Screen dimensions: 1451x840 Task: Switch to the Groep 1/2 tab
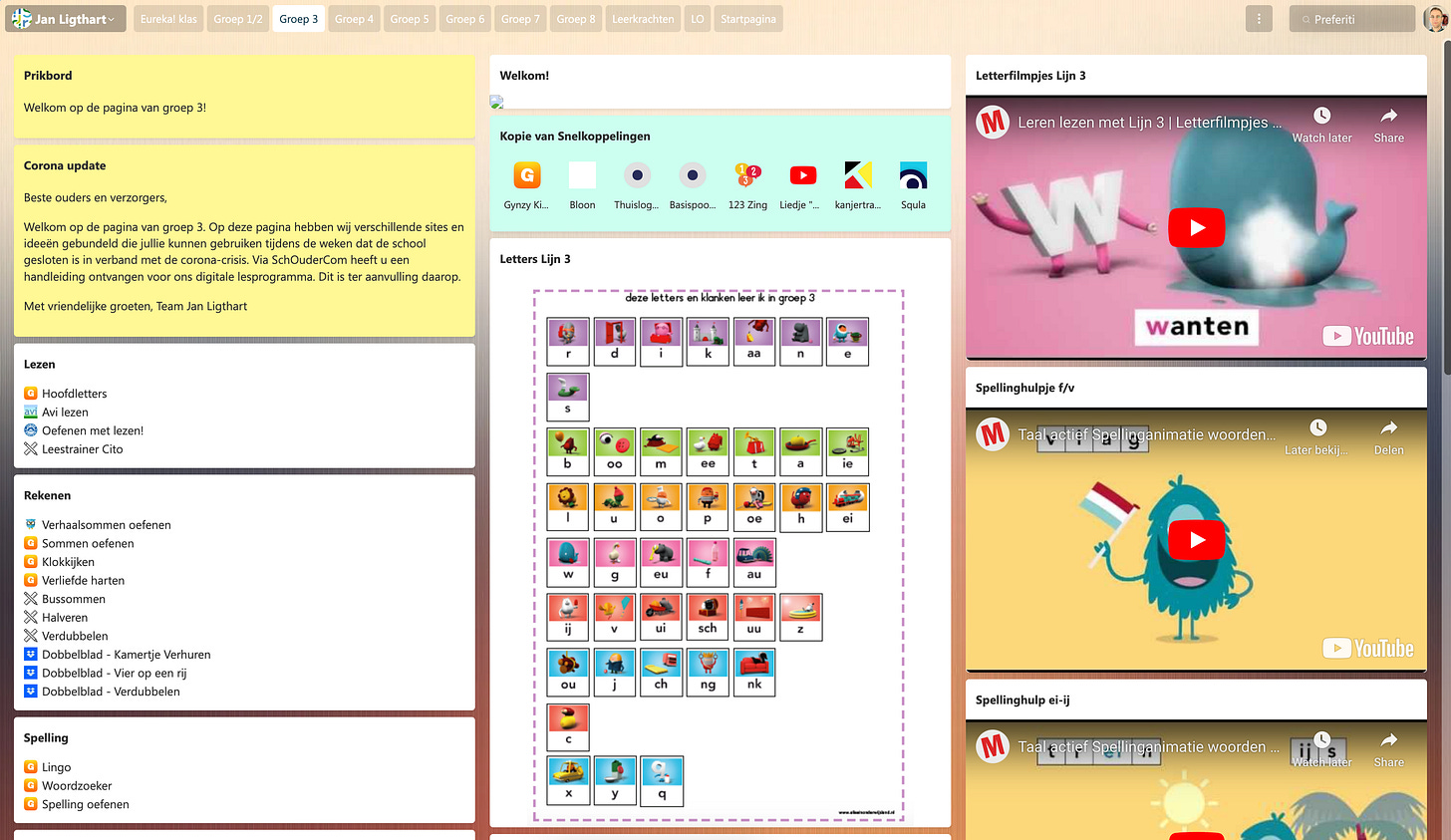click(x=238, y=19)
